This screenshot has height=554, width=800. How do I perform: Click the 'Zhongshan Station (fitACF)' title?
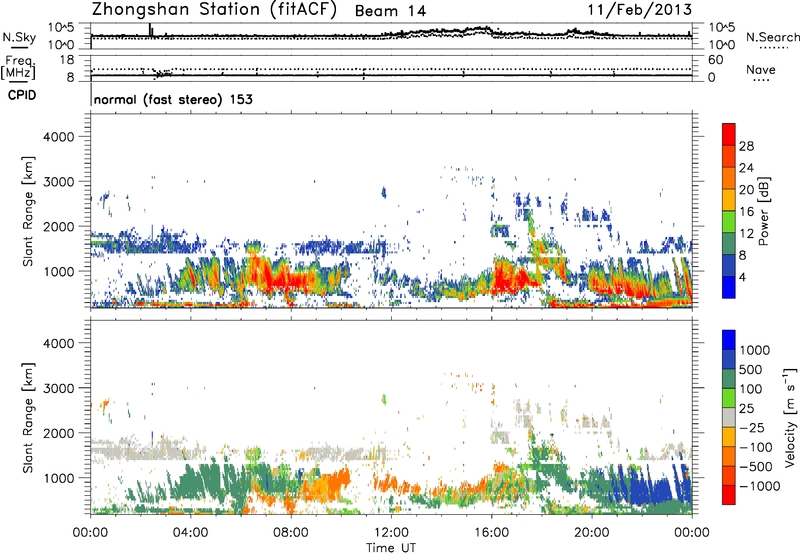point(214,10)
